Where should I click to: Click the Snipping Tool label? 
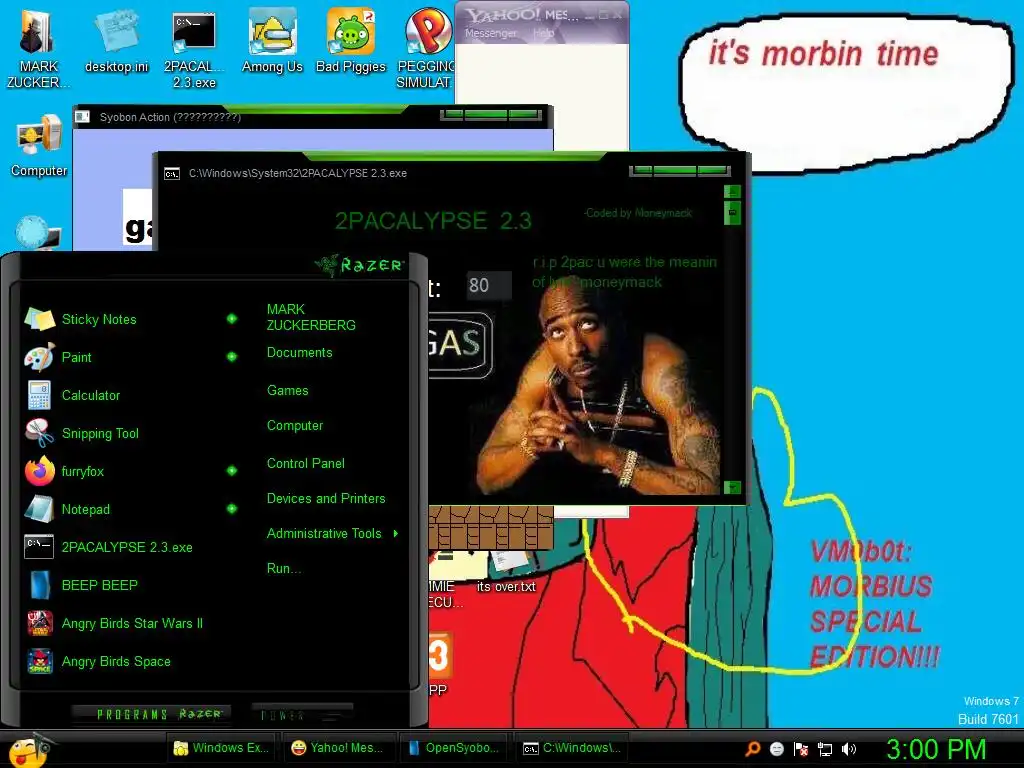click(100, 434)
